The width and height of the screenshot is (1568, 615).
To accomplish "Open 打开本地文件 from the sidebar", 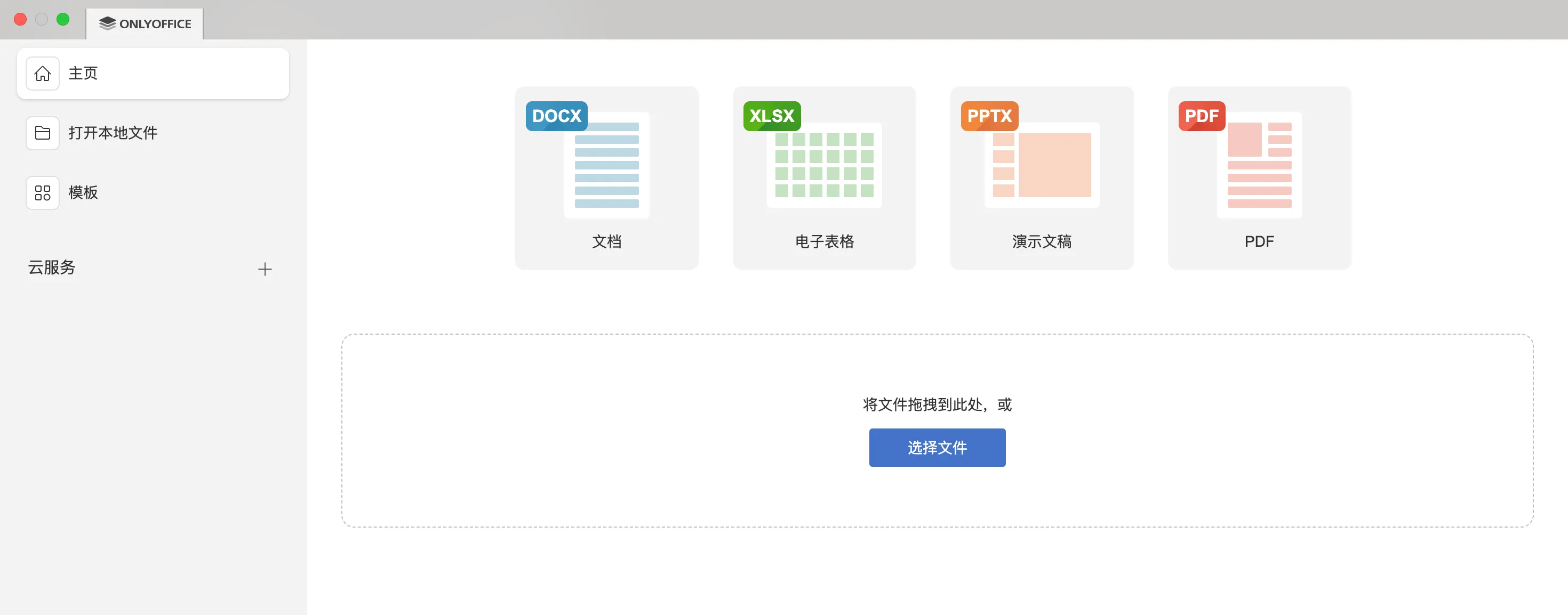I will (x=113, y=133).
